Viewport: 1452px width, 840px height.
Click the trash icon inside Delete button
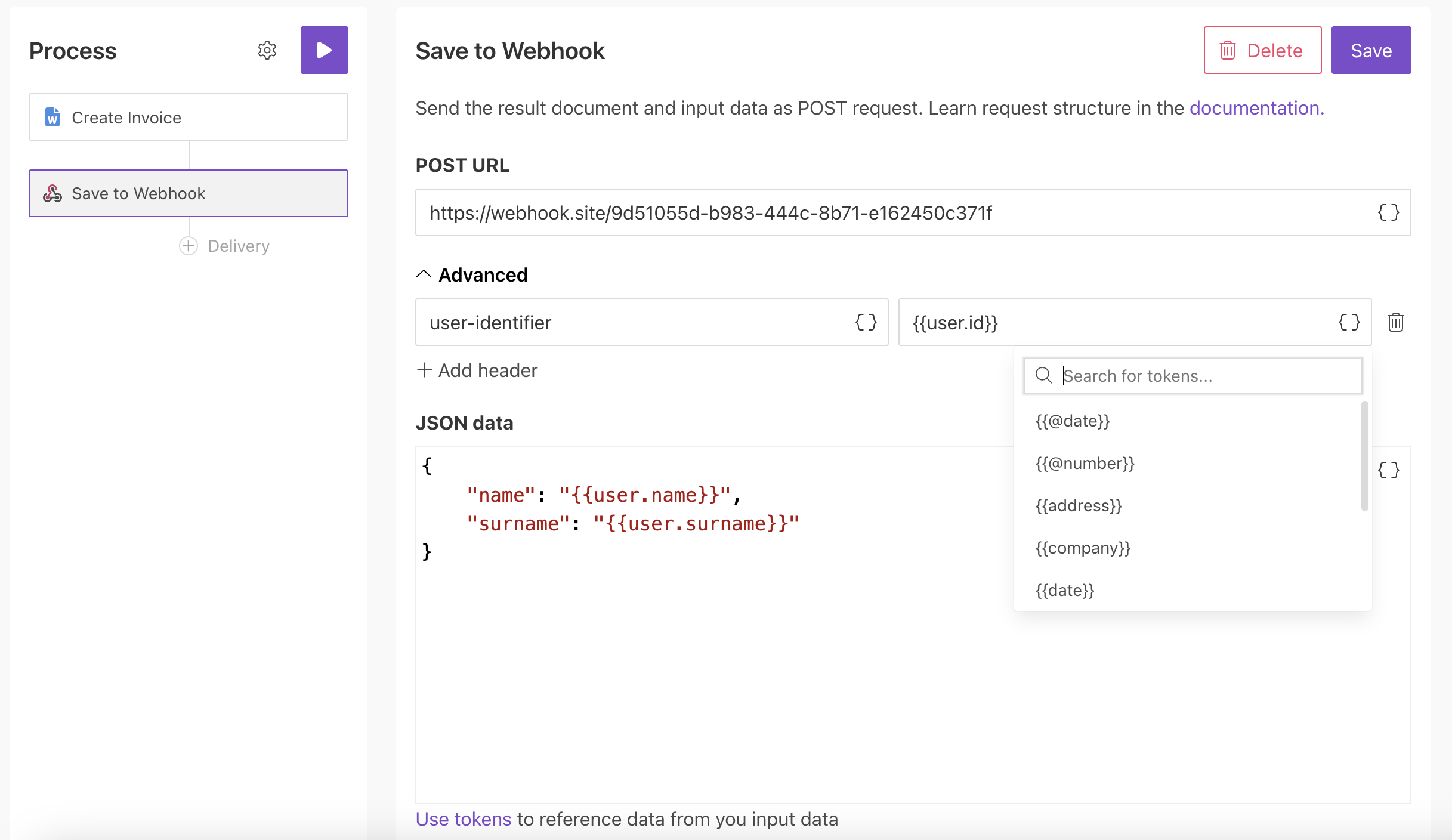pos(1228,50)
